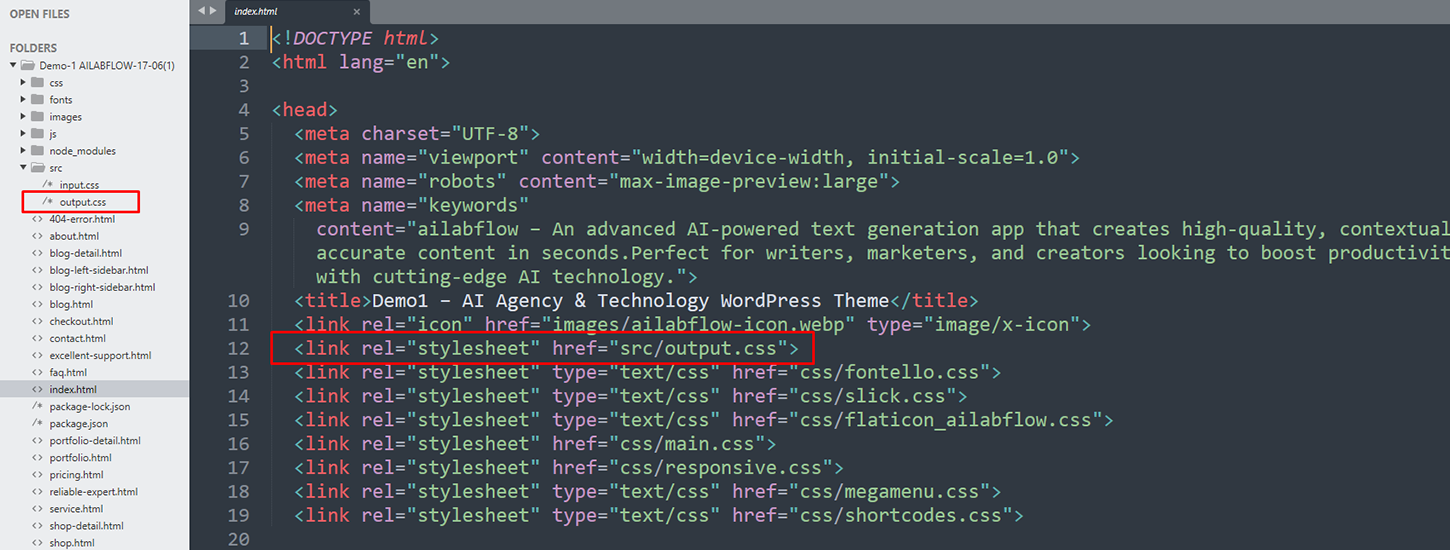The image size is (1450, 550).
Task: Click the code icon beside 404-error.html
Action: 37,219
